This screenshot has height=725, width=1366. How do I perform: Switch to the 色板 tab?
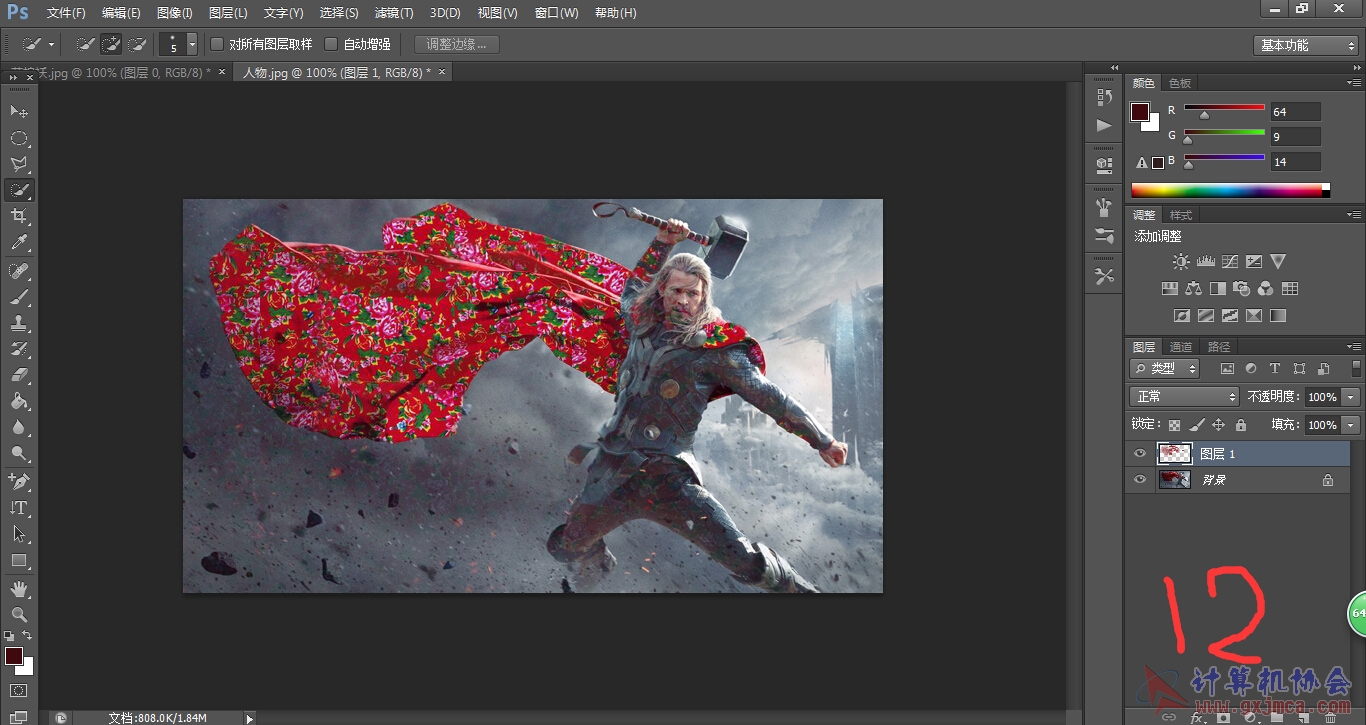pos(1180,83)
